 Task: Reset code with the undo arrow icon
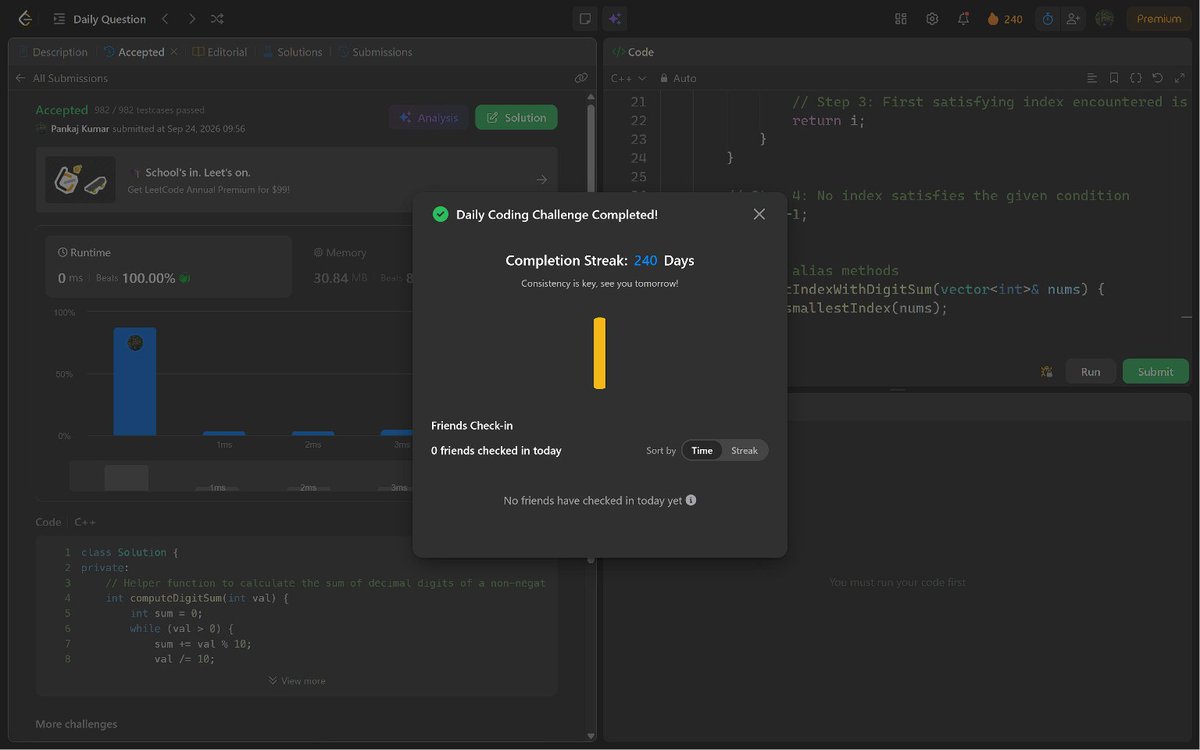click(1157, 78)
